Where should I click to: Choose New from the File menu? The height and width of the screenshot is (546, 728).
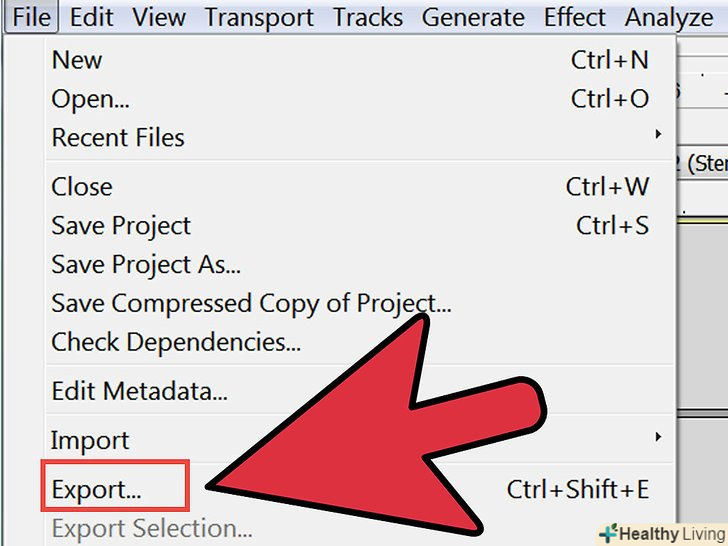coord(77,60)
